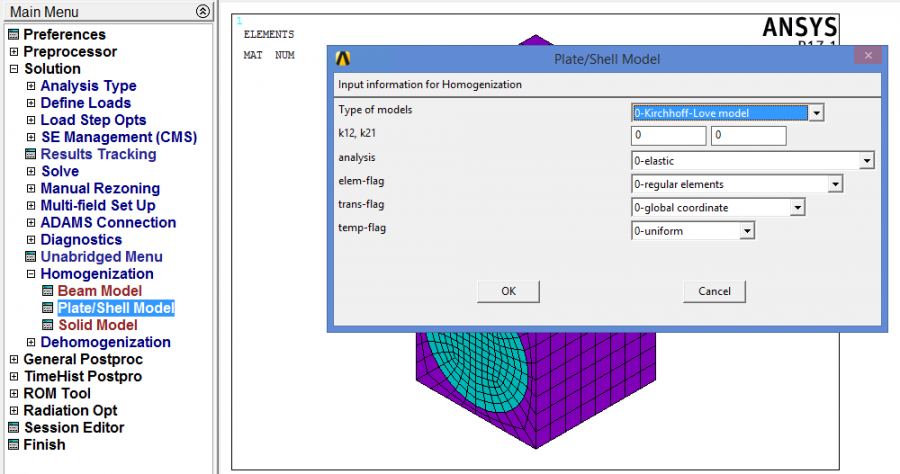900x474 pixels.
Task: Expand the General Postproc node
Action: tap(14, 359)
